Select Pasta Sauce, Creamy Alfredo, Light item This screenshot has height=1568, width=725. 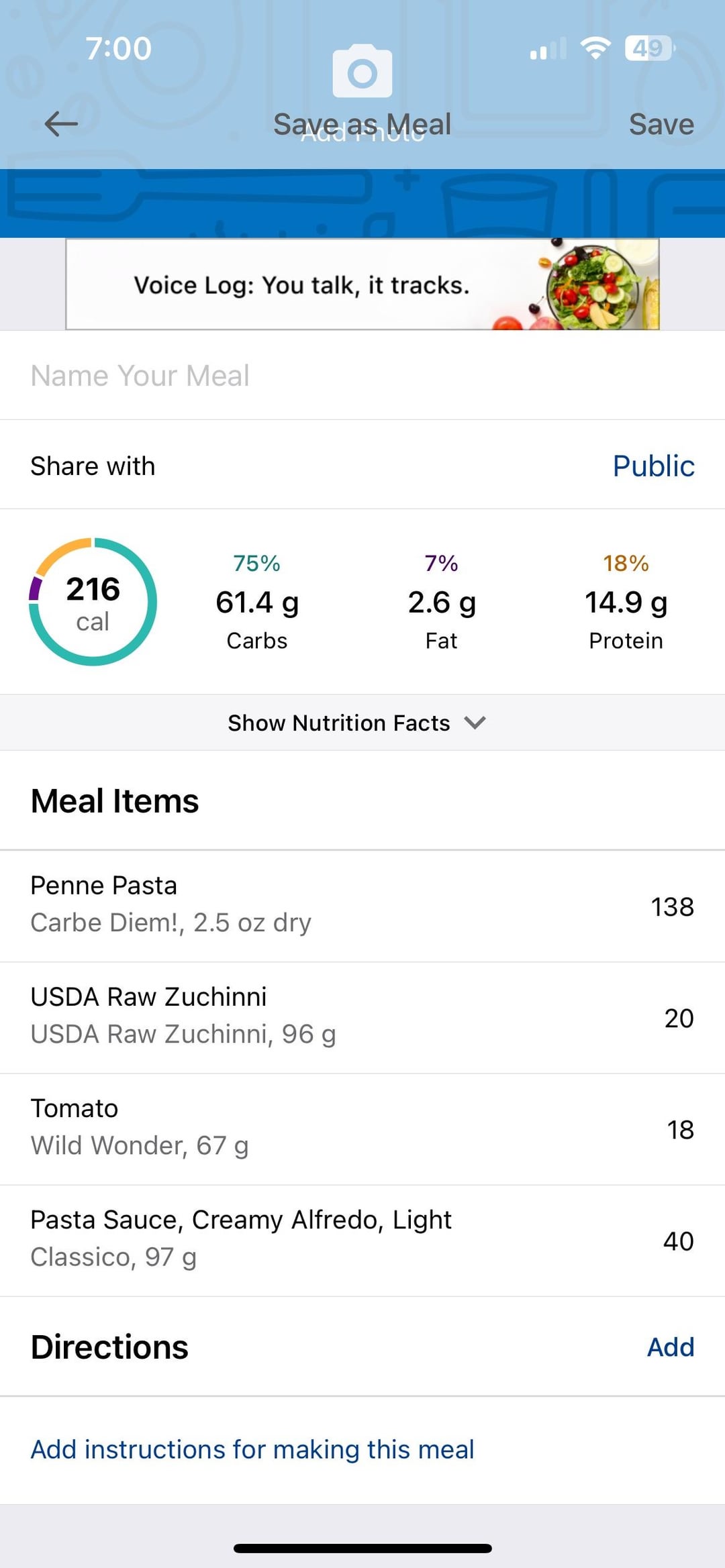click(362, 1239)
